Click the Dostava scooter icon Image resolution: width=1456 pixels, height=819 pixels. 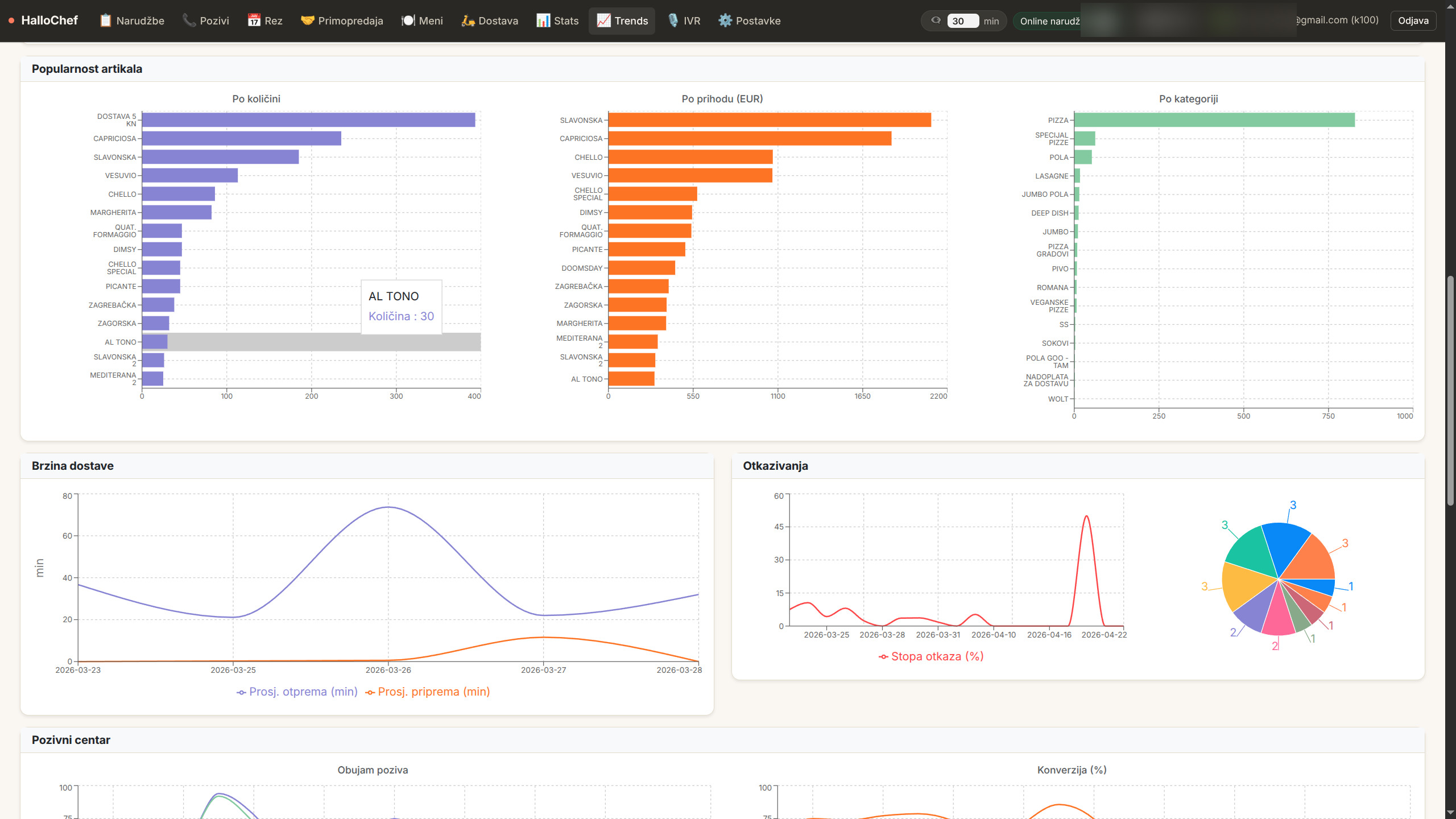pos(468,20)
